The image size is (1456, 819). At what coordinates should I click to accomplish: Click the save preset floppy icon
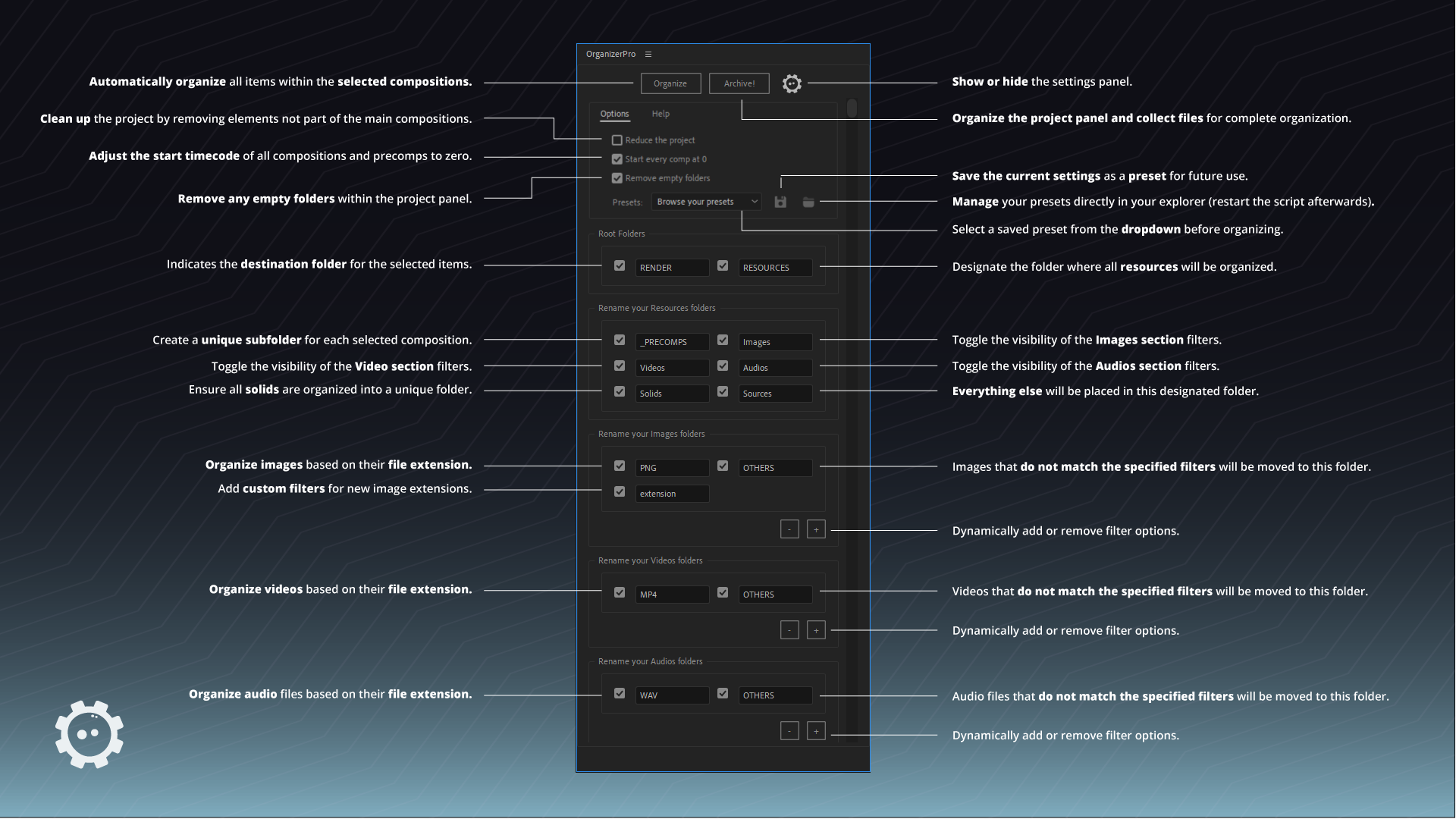pyautogui.click(x=780, y=202)
